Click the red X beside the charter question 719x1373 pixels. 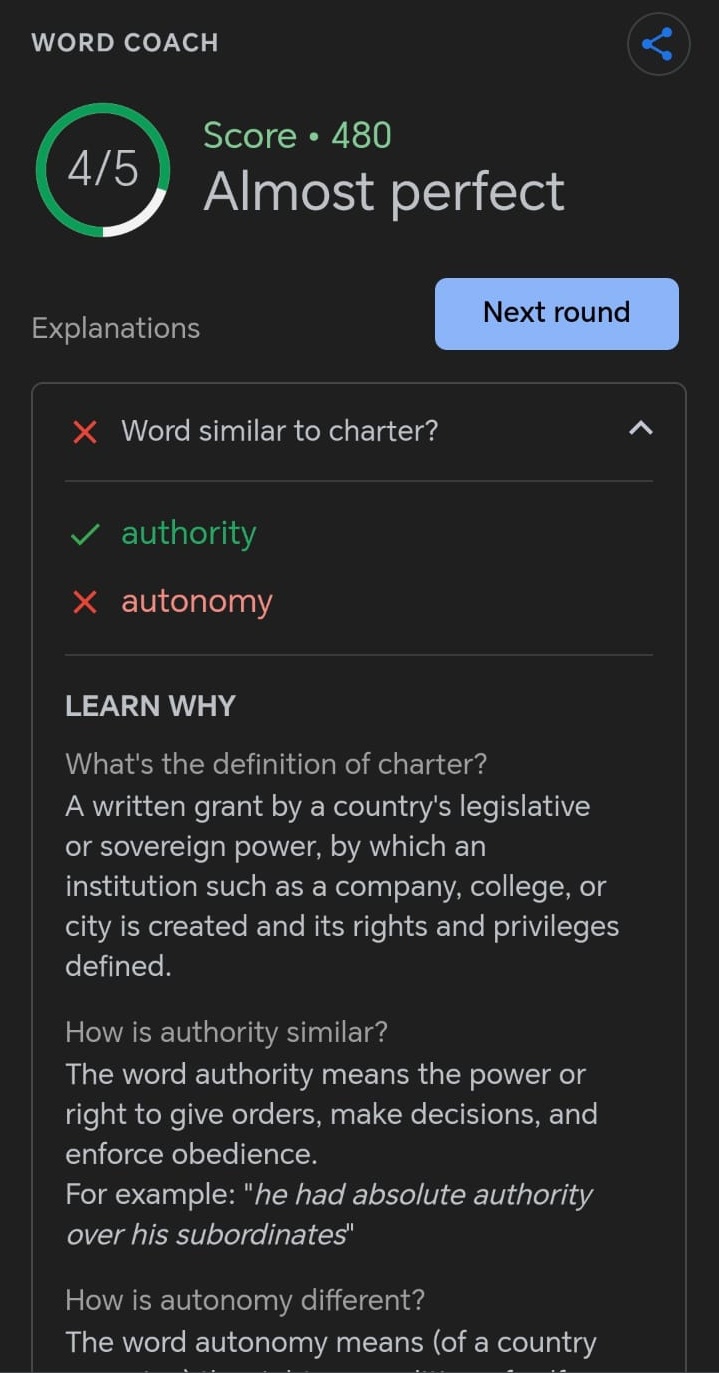pos(86,432)
